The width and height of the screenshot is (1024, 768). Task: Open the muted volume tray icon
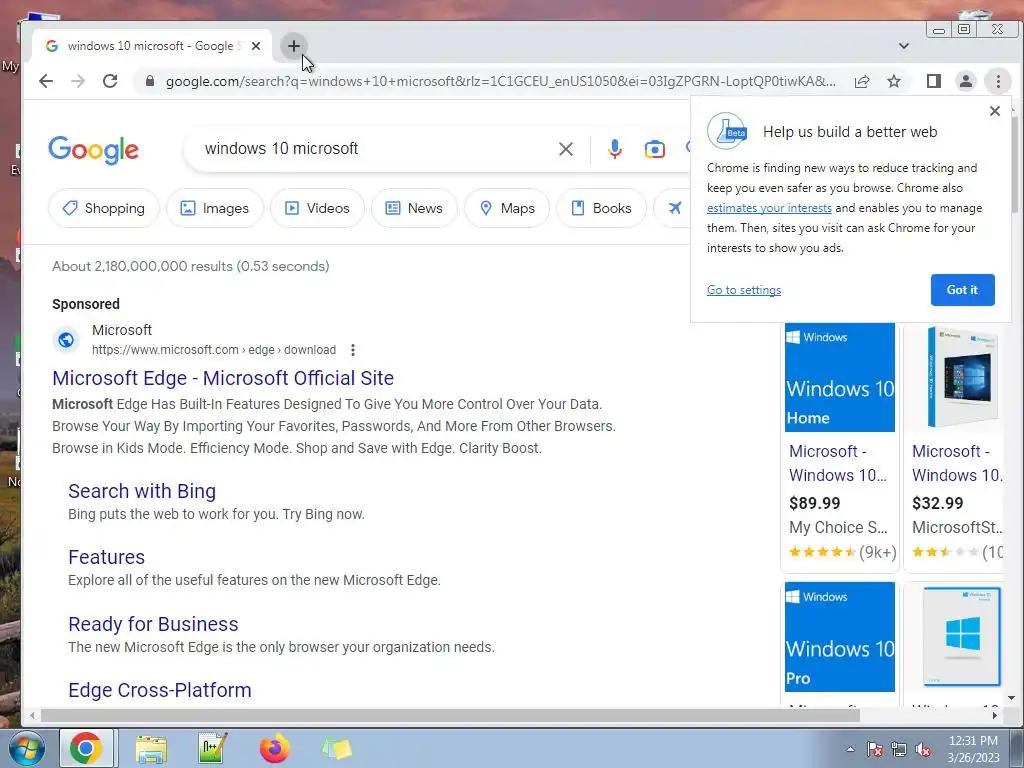pos(923,749)
